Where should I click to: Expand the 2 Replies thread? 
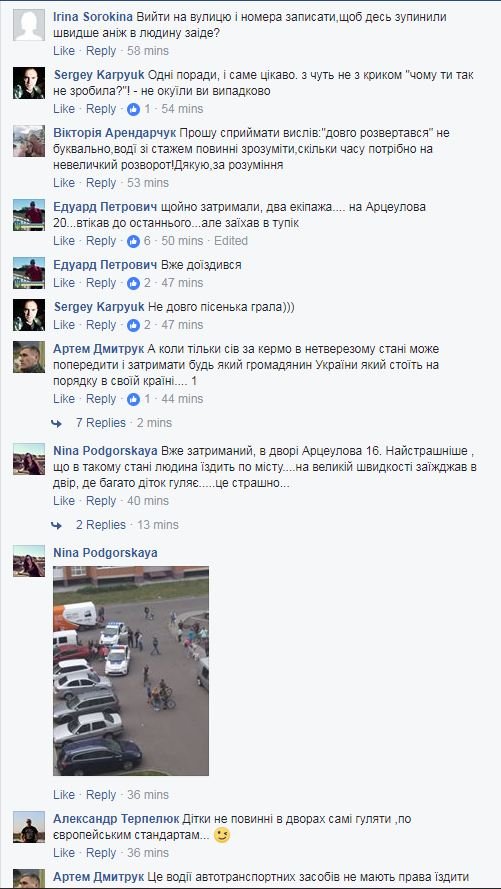[x=101, y=525]
